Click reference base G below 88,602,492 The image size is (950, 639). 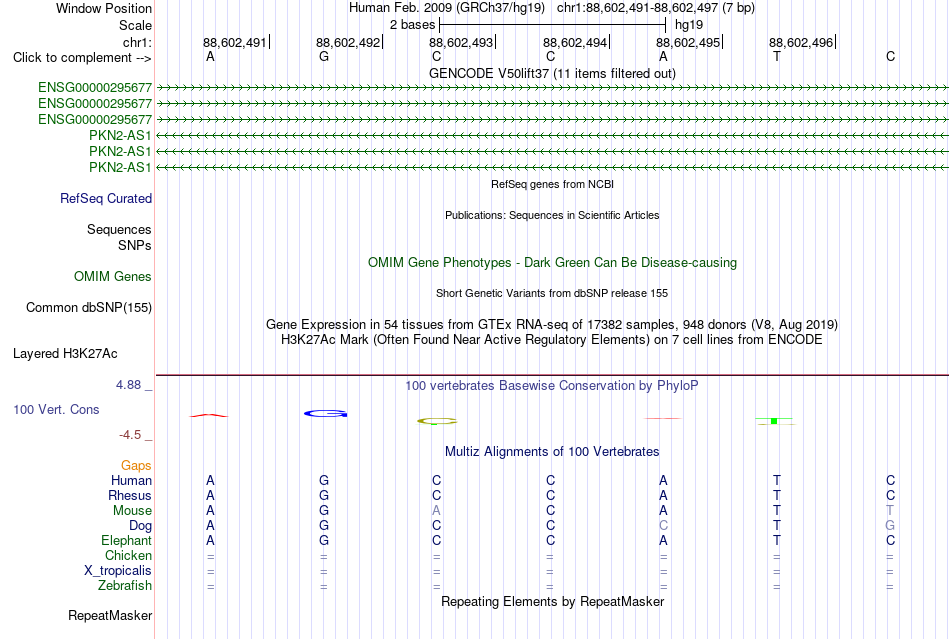tap(324, 56)
